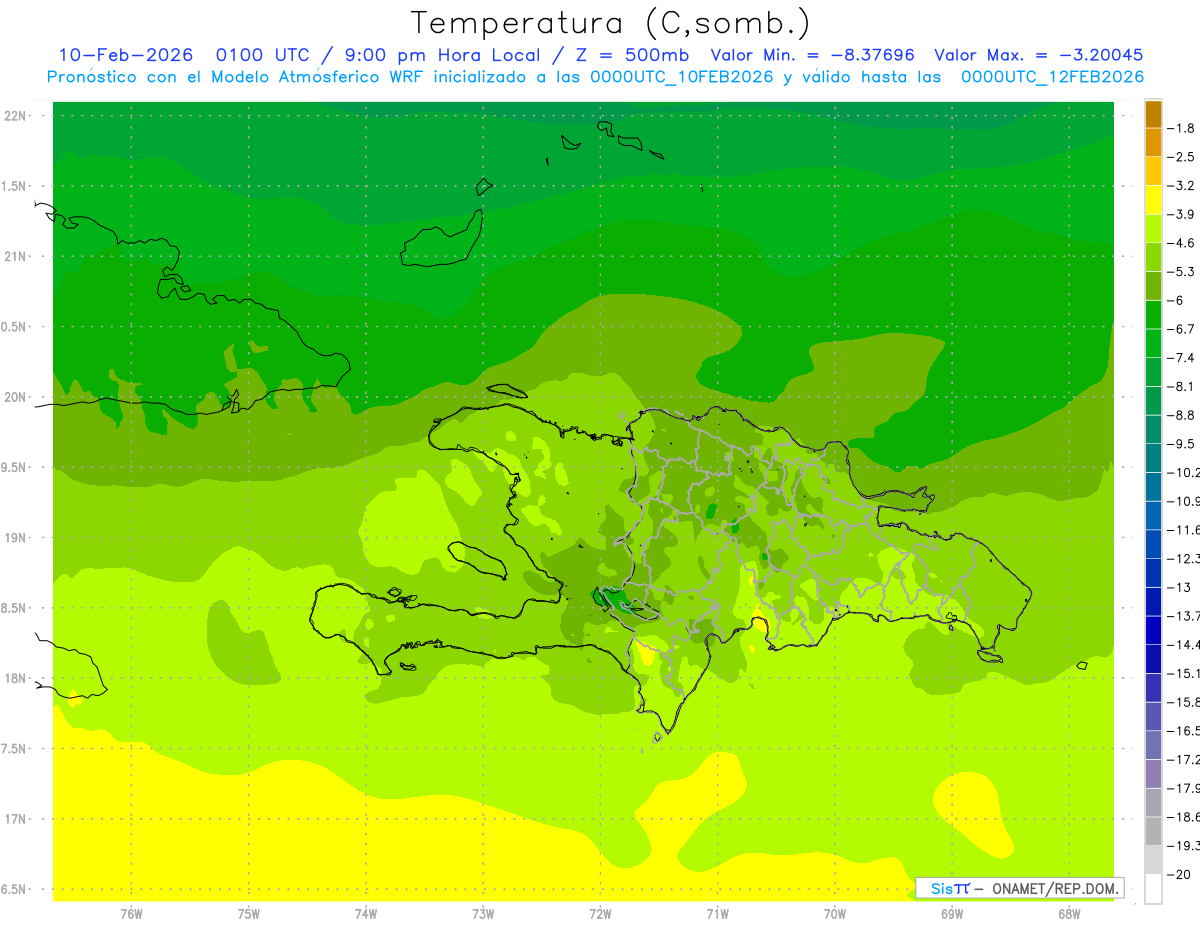
Task: Click the gold swatch between -2.5 and -3.2
Action: [x=1153, y=171]
